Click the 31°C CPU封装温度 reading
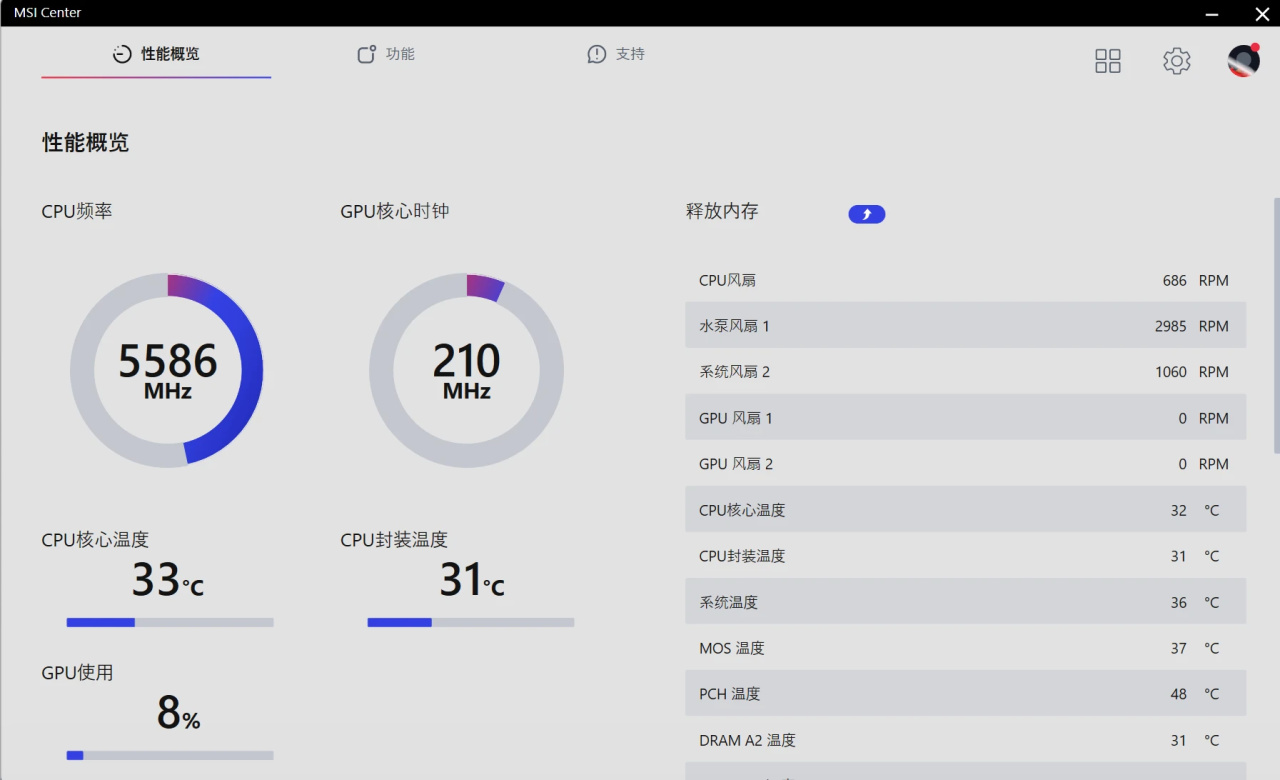Viewport: 1280px width, 780px height. pyautogui.click(x=472, y=579)
